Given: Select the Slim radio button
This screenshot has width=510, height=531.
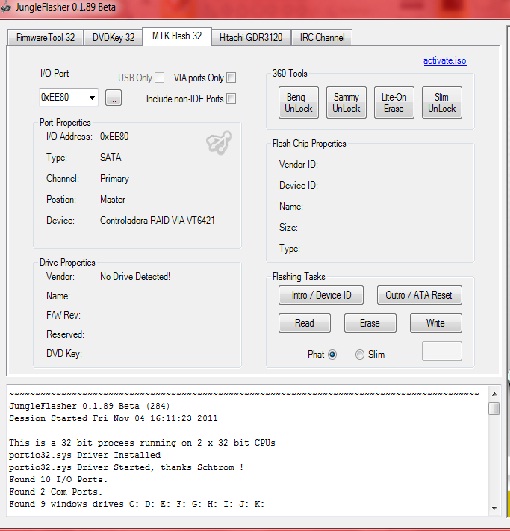Looking at the screenshot, I should click(359, 355).
